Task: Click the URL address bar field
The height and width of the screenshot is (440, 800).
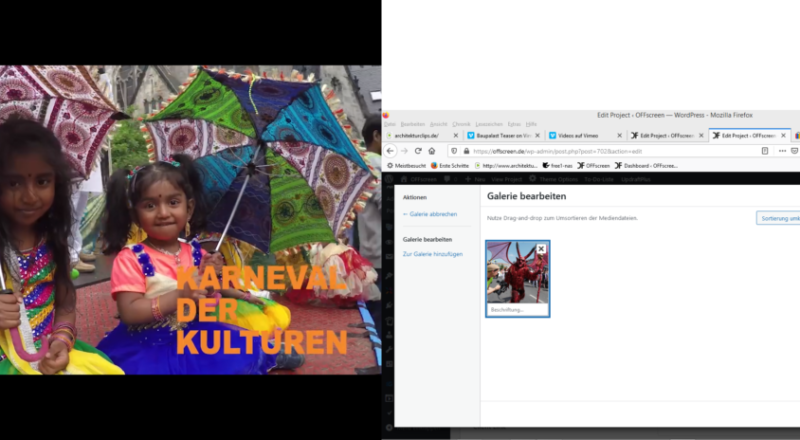Action: [600, 151]
